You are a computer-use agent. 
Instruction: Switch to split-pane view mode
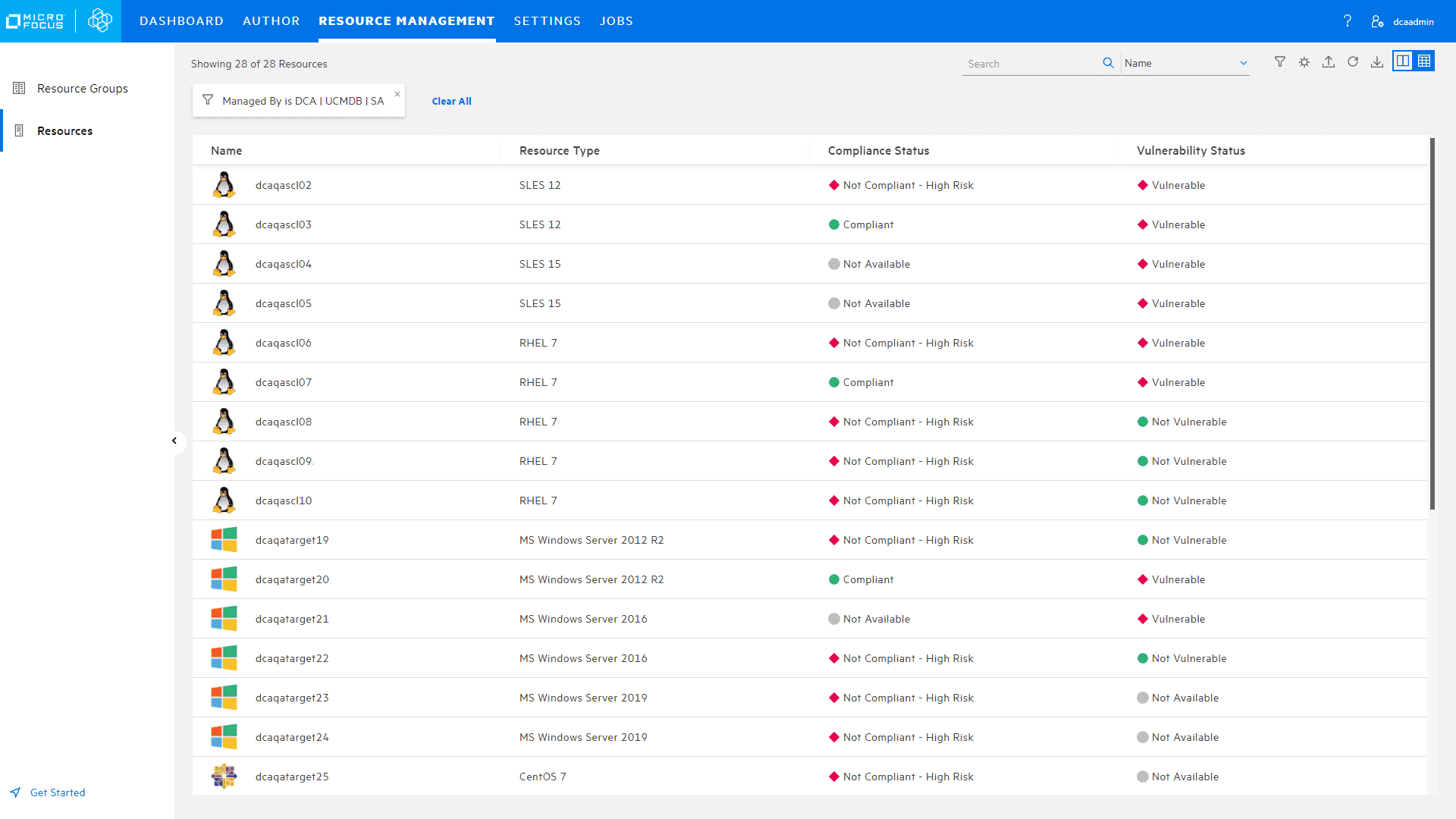point(1402,61)
